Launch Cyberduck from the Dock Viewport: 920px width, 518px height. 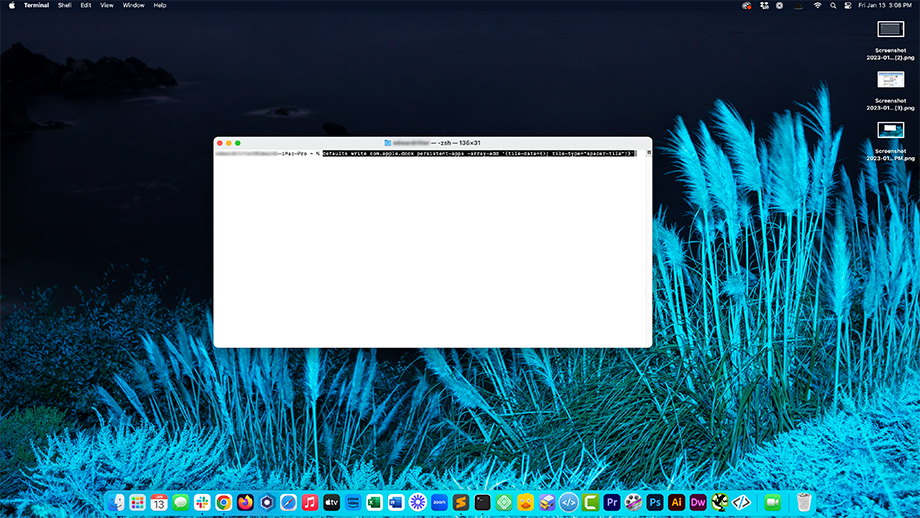525,502
